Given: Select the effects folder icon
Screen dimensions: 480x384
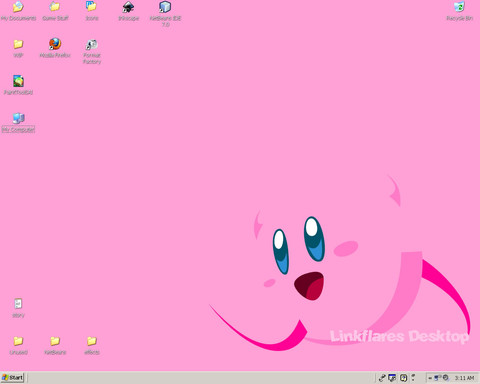Looking at the screenshot, I should coord(92,345).
